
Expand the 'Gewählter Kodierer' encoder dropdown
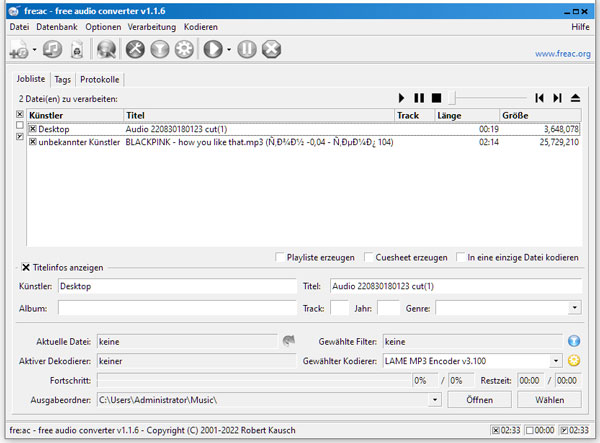(x=555, y=360)
